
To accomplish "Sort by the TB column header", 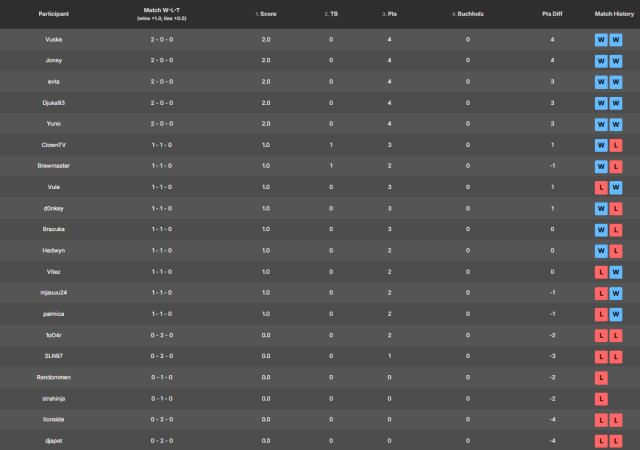I will pos(331,14).
